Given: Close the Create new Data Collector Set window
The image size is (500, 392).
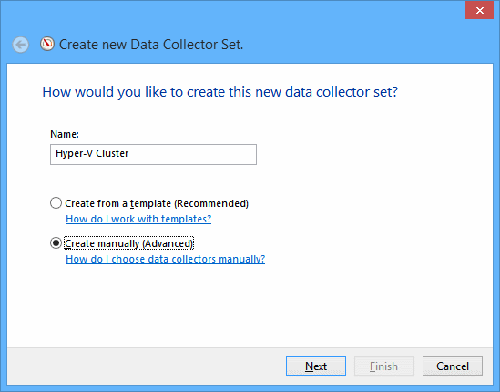Looking at the screenshot, I should pyautogui.click(x=479, y=10).
